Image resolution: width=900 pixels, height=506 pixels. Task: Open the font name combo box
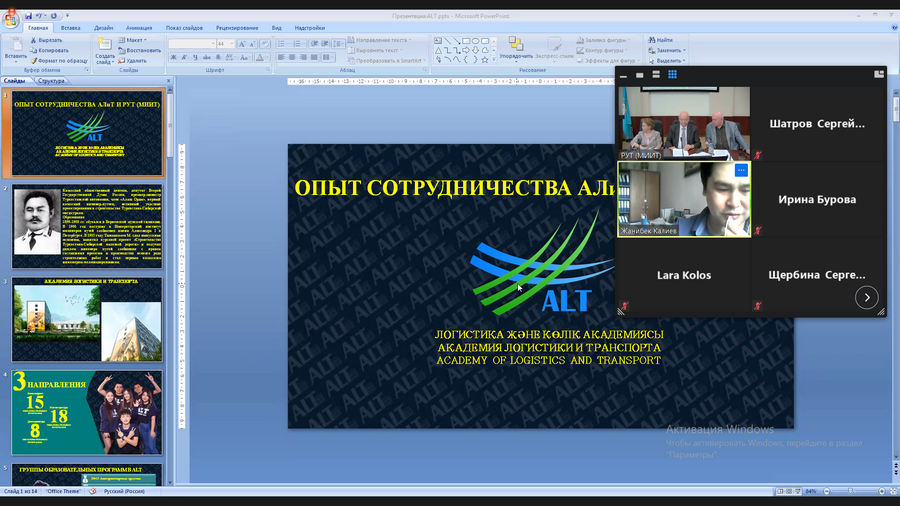(x=192, y=44)
